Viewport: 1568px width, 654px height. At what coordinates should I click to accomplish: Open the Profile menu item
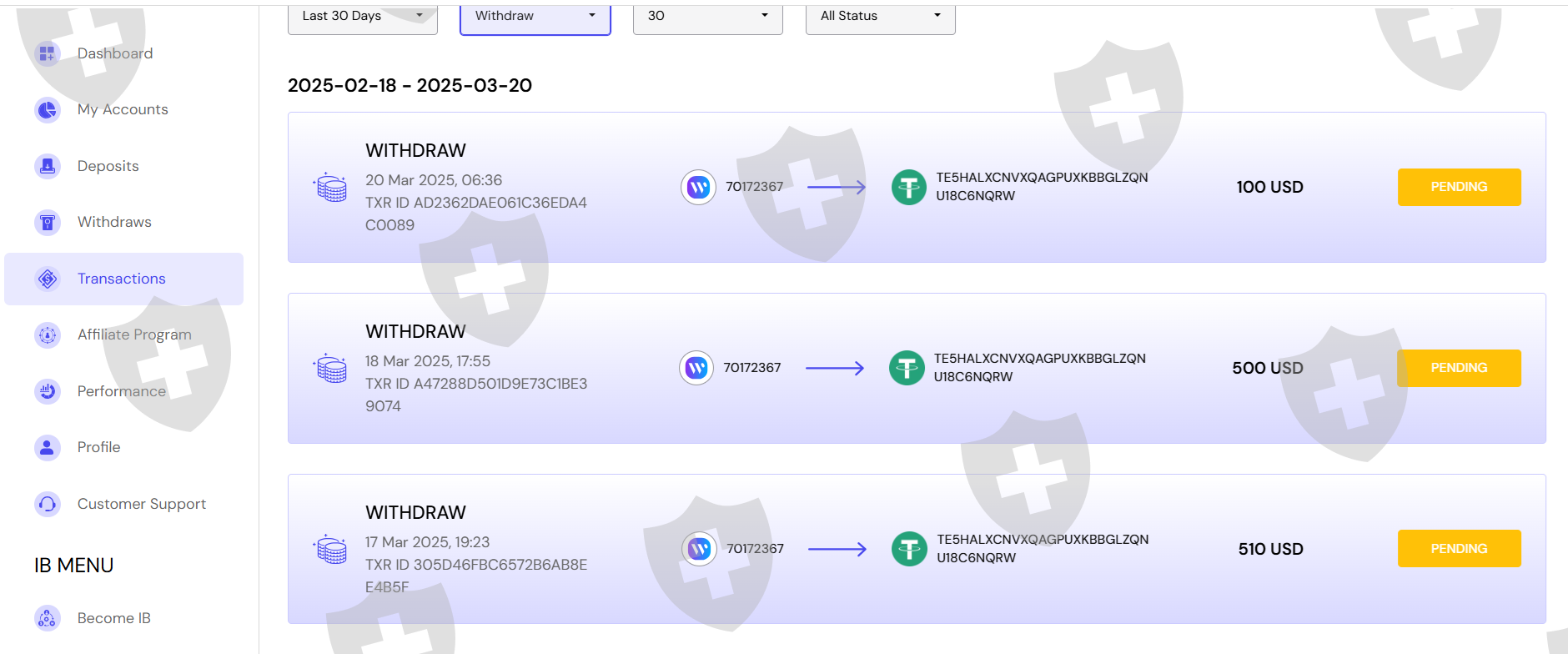98,447
